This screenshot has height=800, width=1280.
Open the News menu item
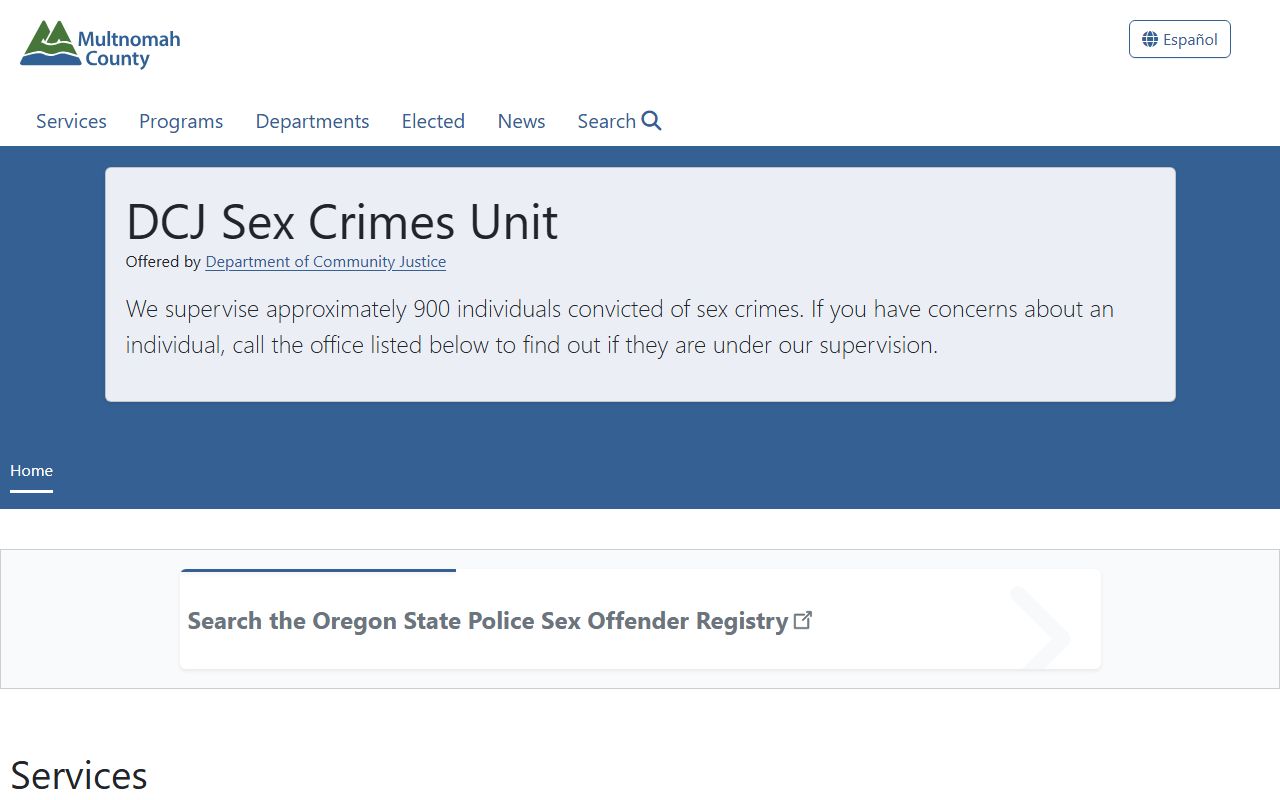click(521, 121)
